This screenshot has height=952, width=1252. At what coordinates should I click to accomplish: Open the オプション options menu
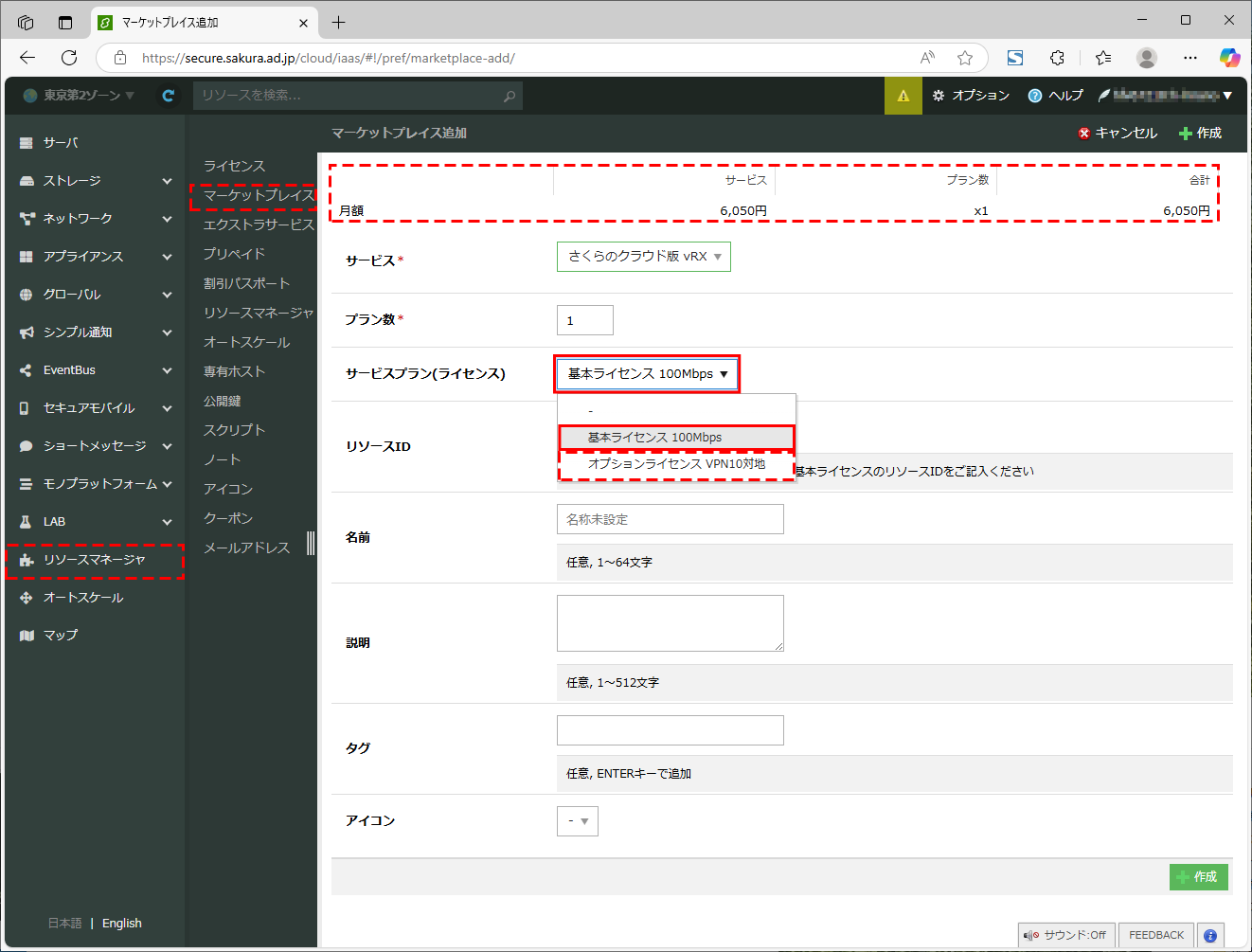tap(972, 96)
